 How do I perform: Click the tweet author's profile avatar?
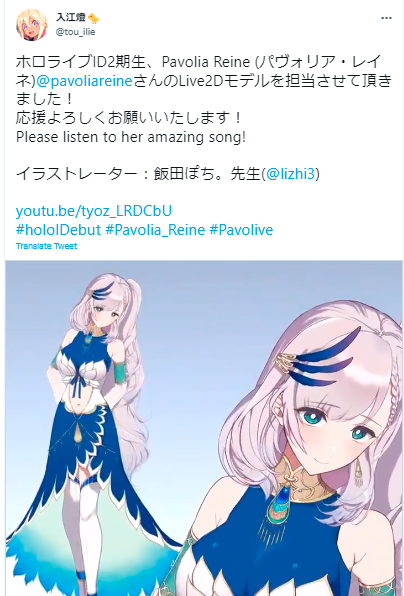32,25
